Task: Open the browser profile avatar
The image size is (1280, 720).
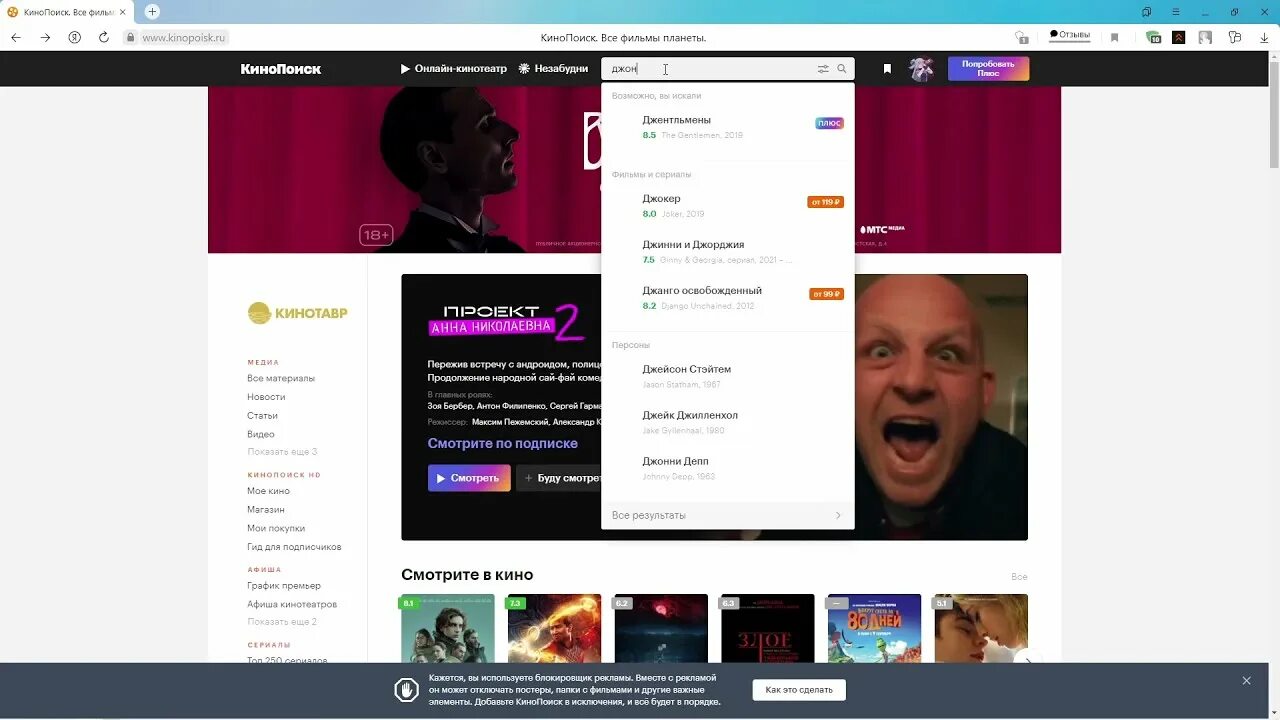Action: pyautogui.click(x=1205, y=37)
